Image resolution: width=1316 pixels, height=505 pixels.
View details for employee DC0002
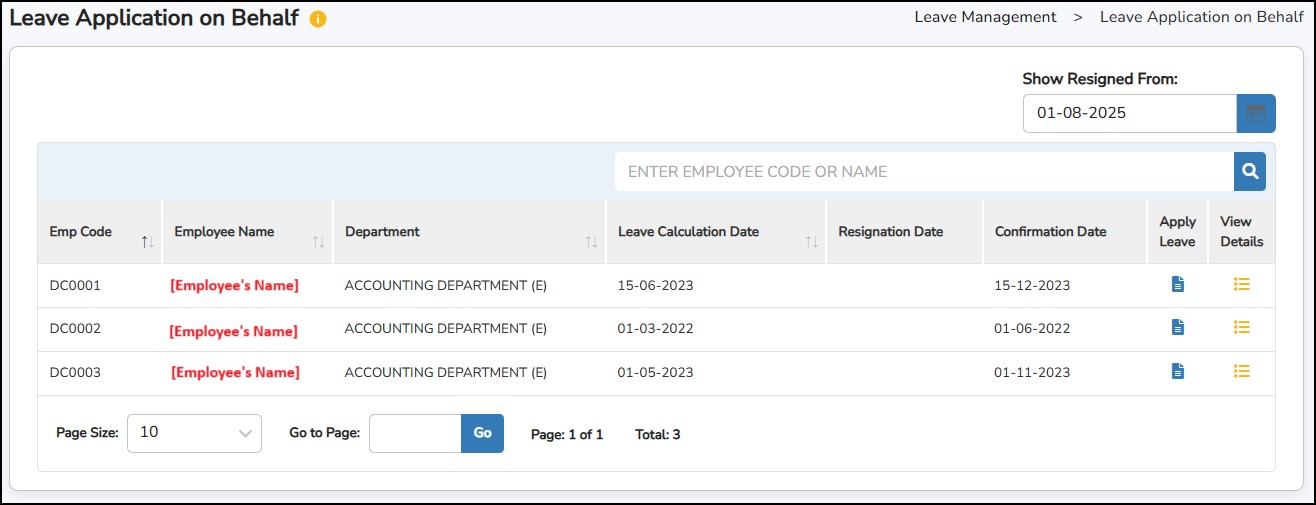click(x=1242, y=327)
